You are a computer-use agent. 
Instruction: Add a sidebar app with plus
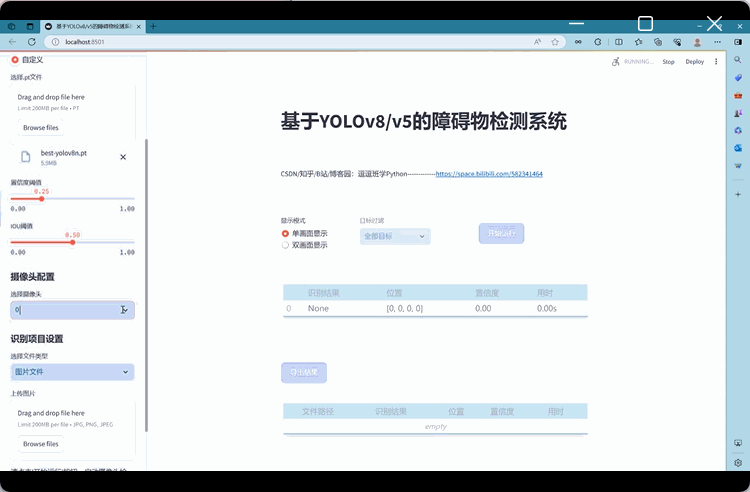tap(738, 195)
